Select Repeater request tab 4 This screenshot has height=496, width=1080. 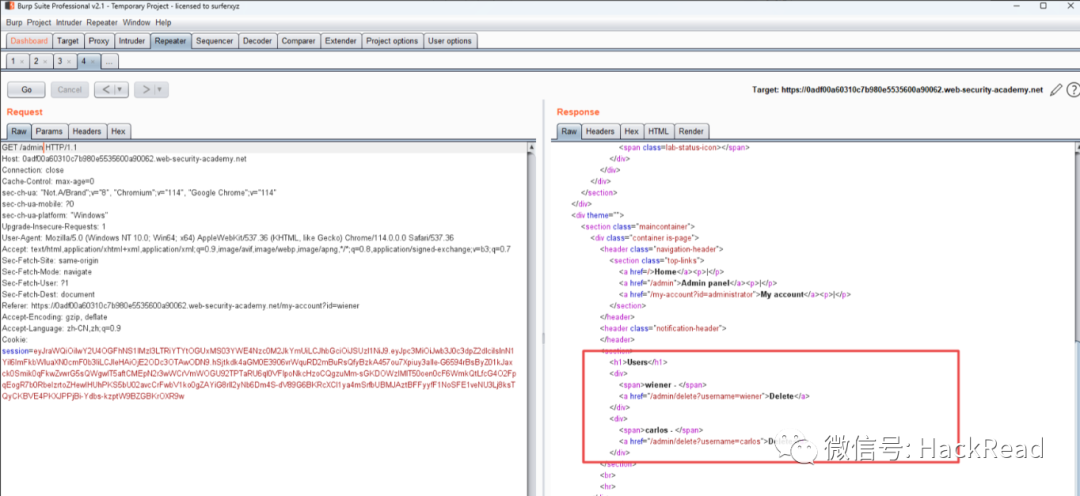coord(83,61)
